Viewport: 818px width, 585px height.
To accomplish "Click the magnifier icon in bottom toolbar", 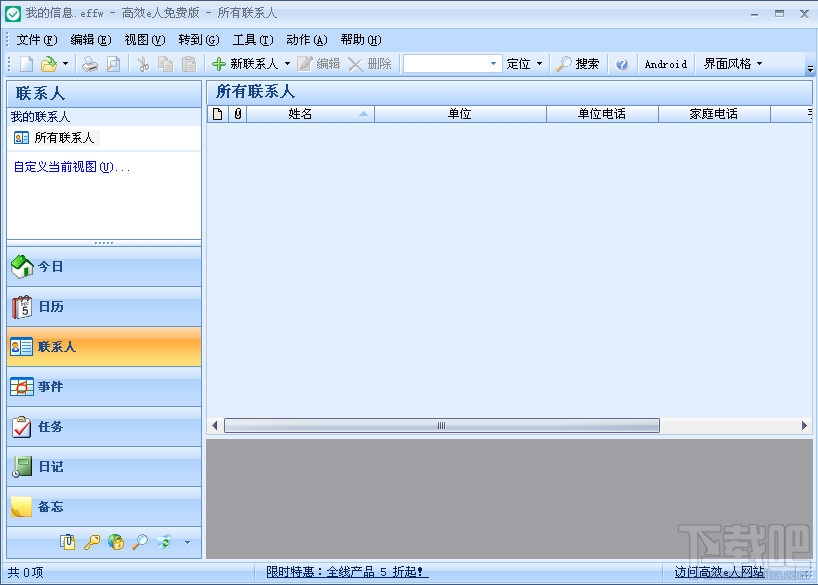I will pyautogui.click(x=140, y=541).
